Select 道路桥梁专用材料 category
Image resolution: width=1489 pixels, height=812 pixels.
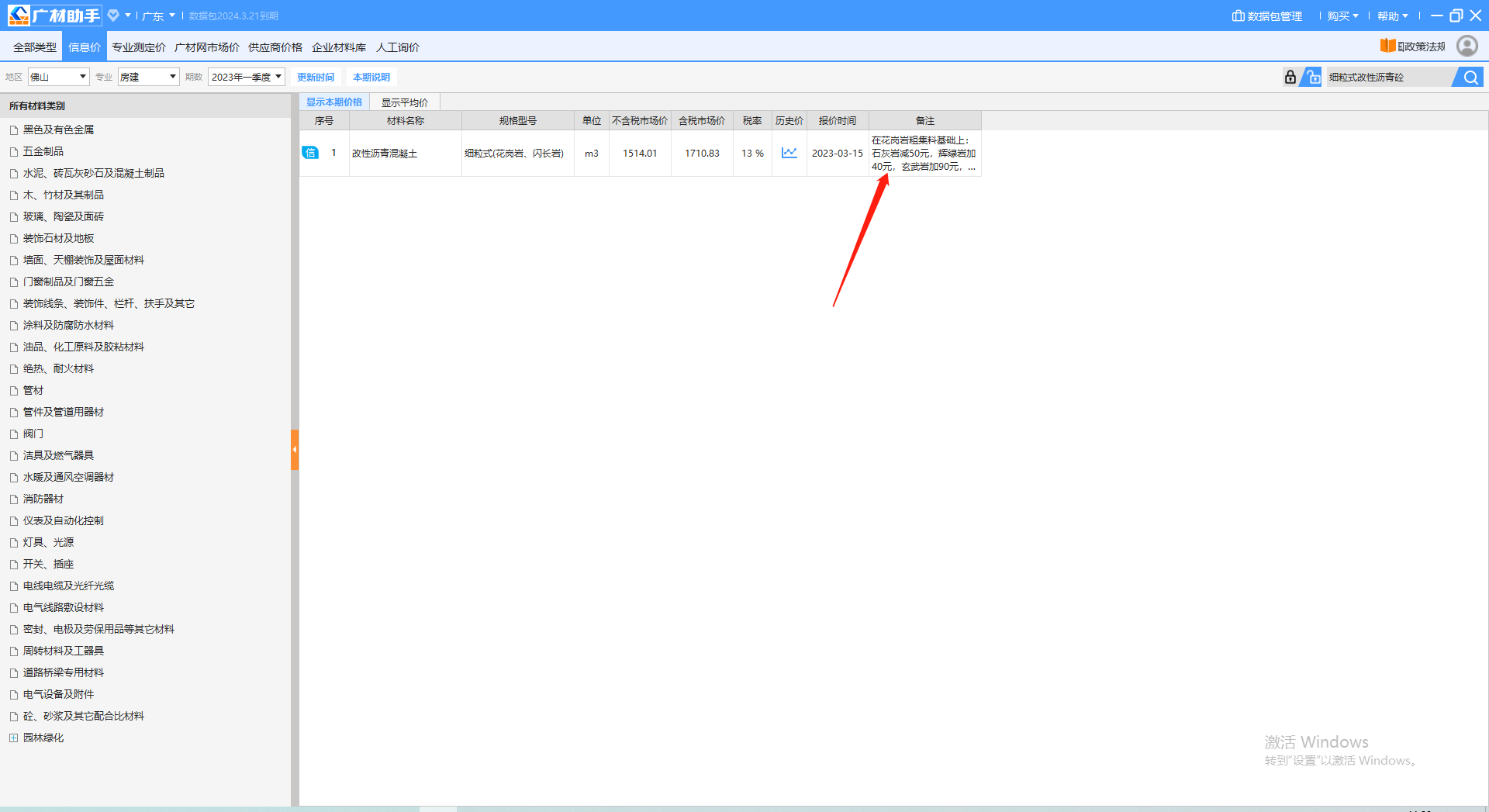[63, 672]
